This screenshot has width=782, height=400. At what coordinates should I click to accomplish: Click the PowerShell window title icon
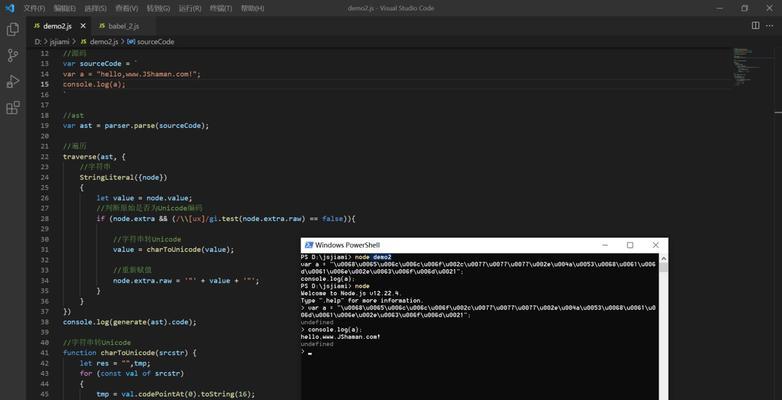point(309,245)
